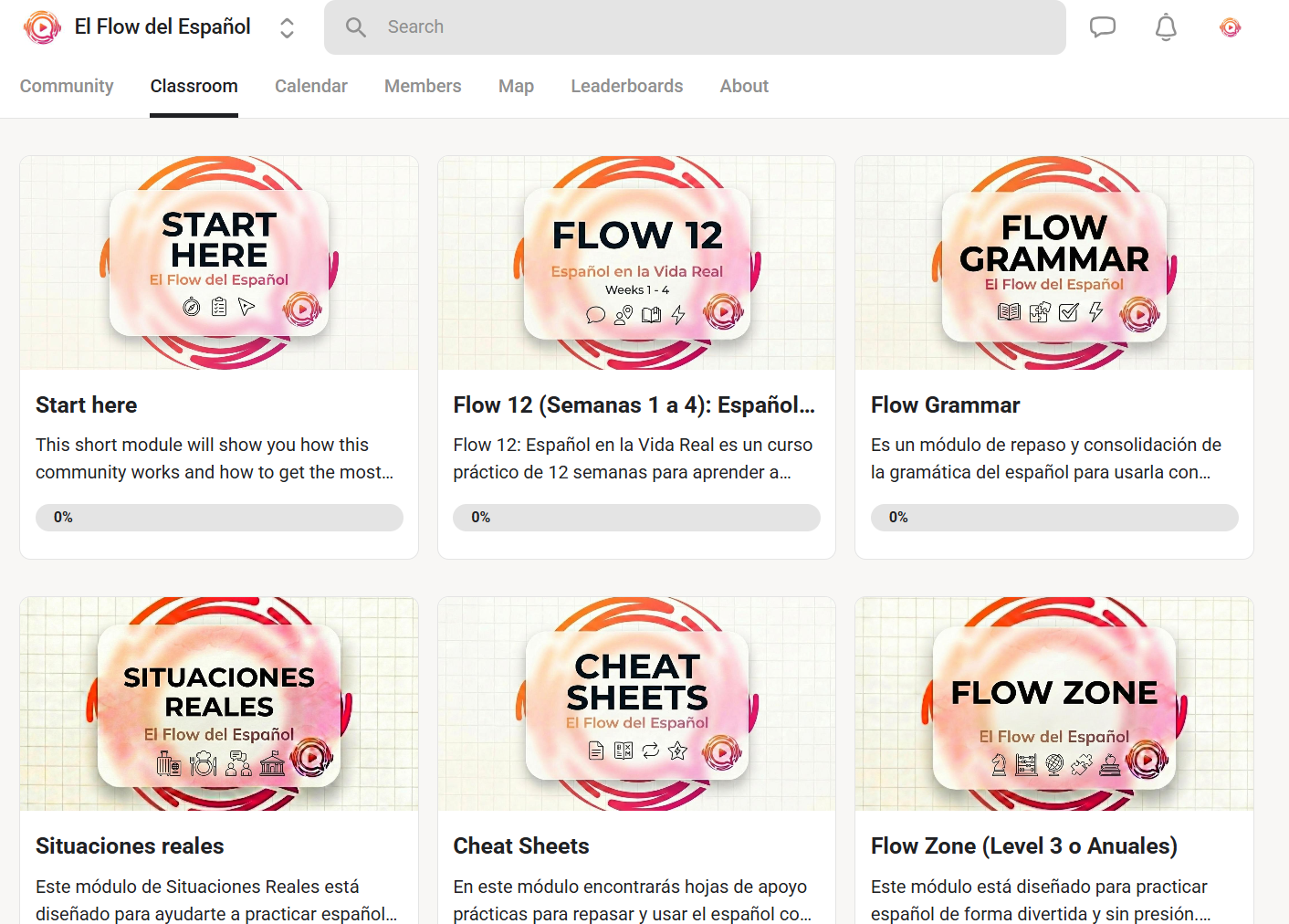Open the Leaderboards tab
Image resolution: width=1289 pixels, height=924 pixels.
pos(627,86)
